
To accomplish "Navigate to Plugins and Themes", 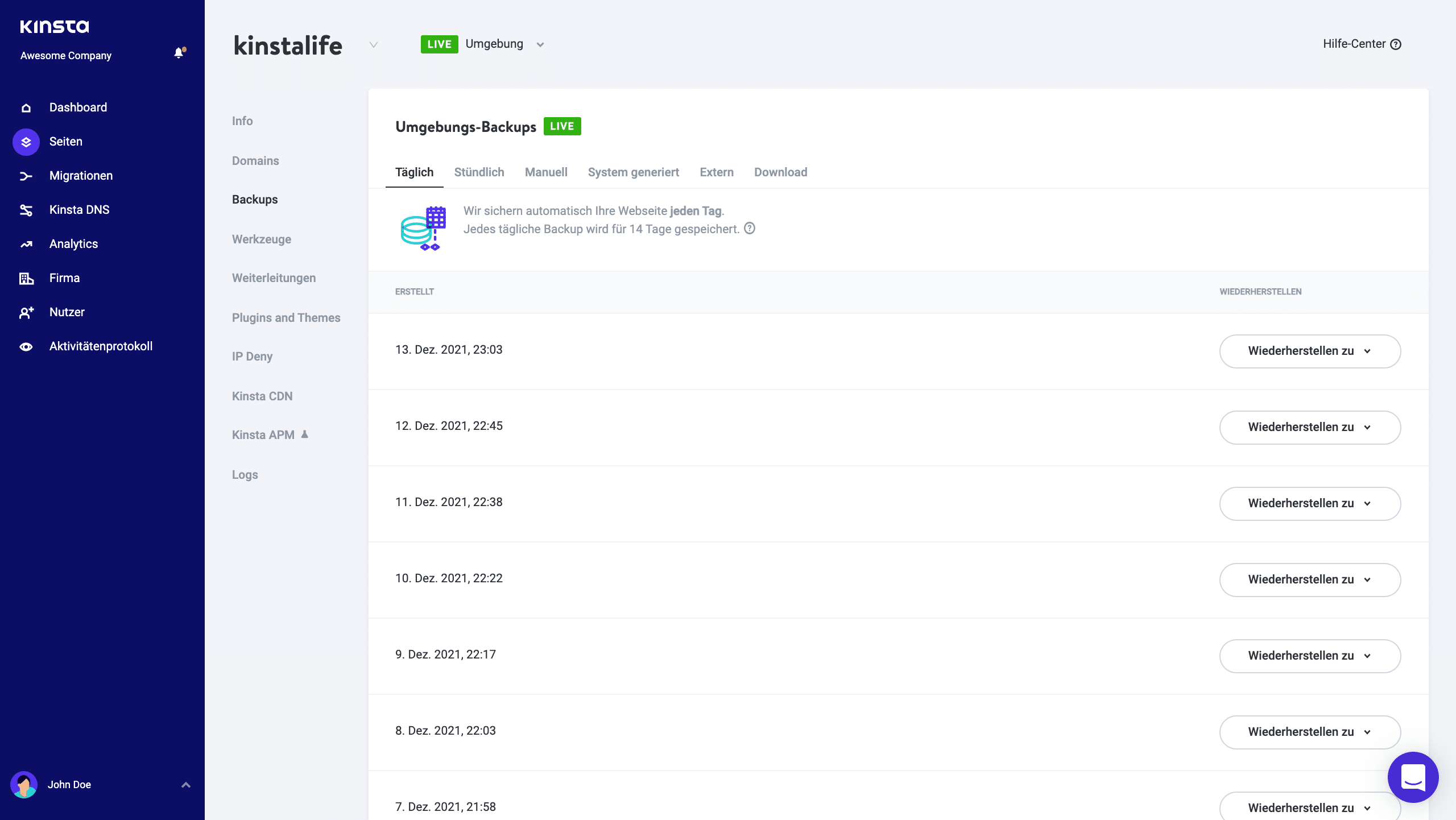I will 286,317.
